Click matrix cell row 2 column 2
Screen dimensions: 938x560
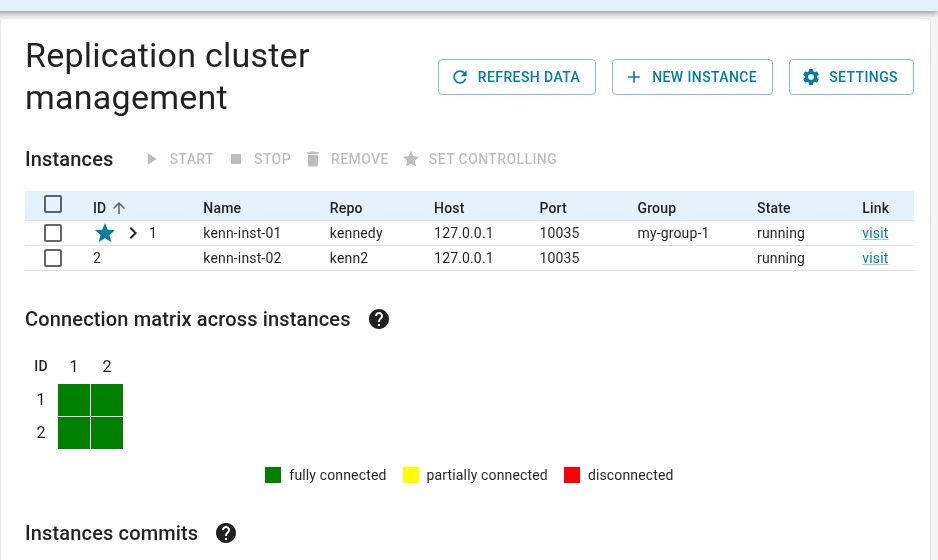107,433
